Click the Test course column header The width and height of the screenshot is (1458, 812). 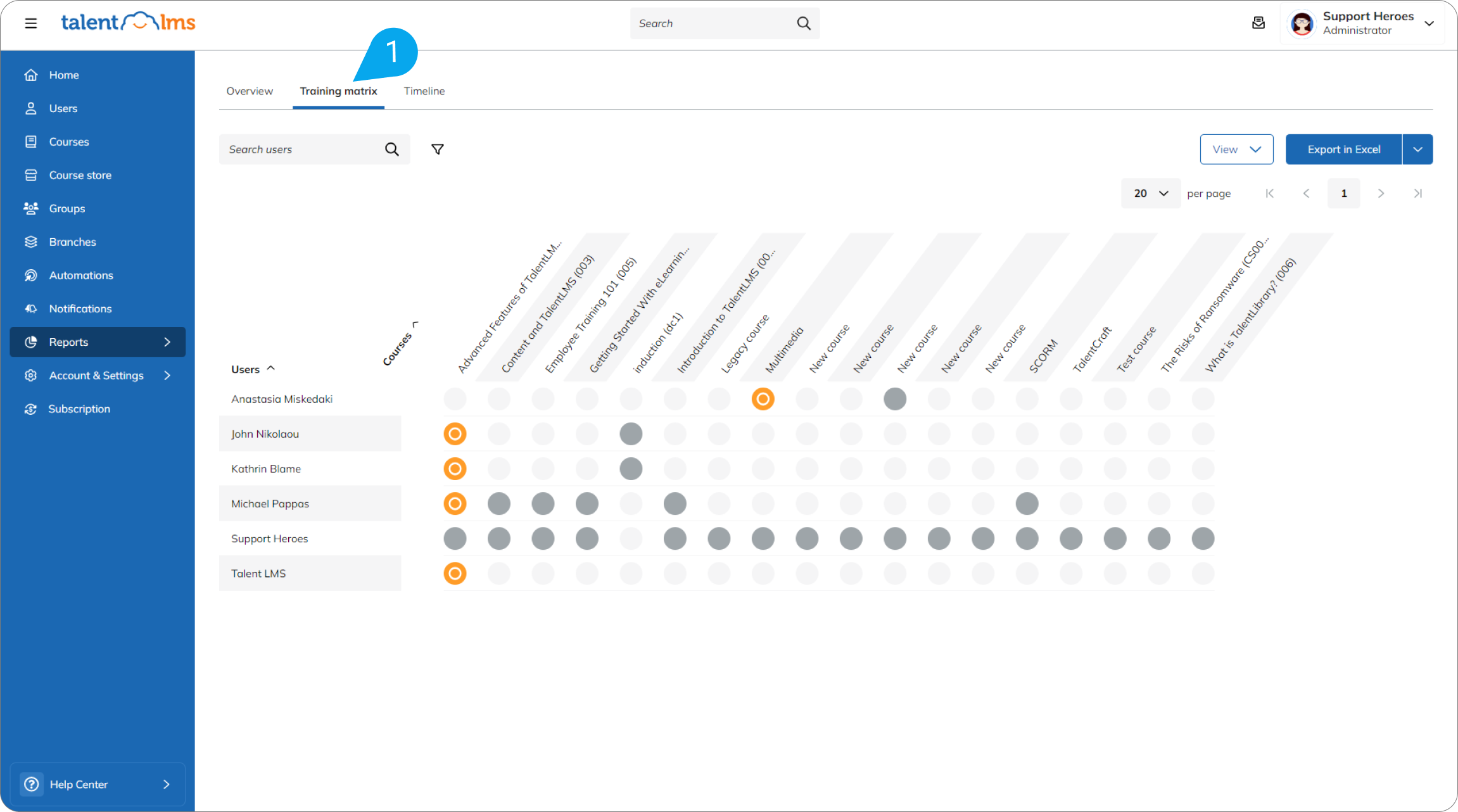click(1136, 350)
